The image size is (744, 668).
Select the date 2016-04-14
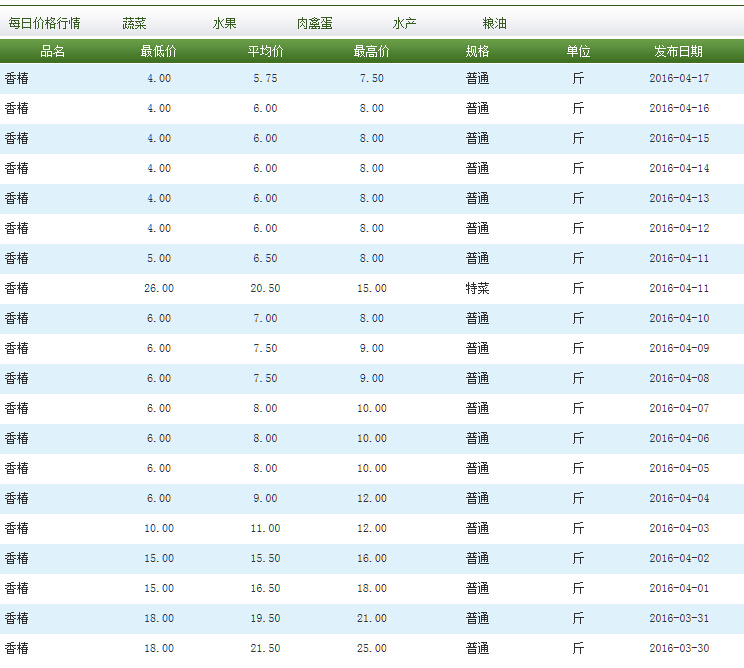tap(679, 168)
